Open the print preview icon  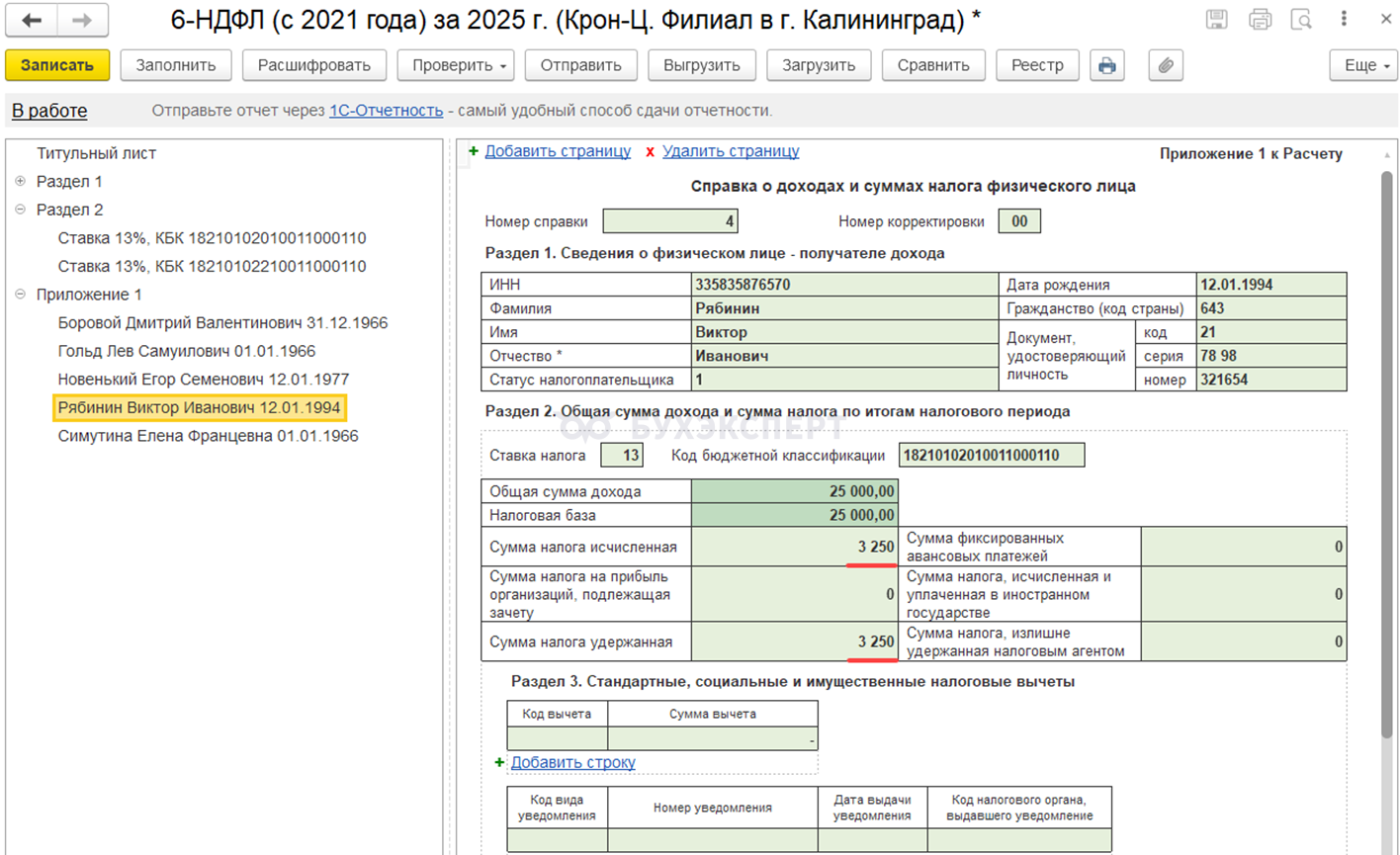click(1301, 20)
